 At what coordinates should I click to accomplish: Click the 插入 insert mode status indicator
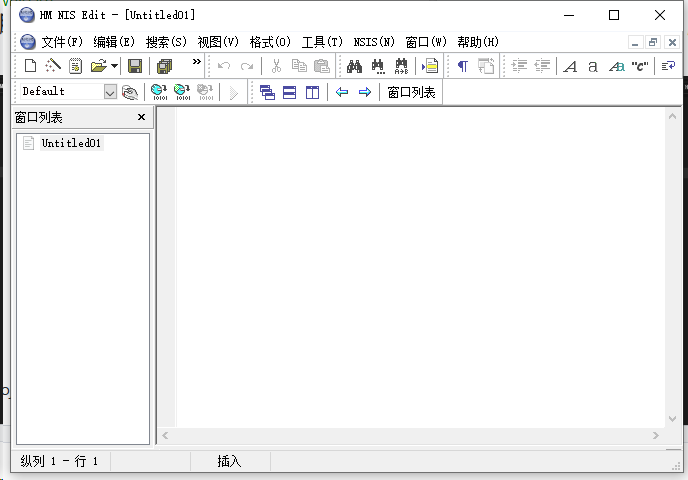pyautogui.click(x=229, y=461)
